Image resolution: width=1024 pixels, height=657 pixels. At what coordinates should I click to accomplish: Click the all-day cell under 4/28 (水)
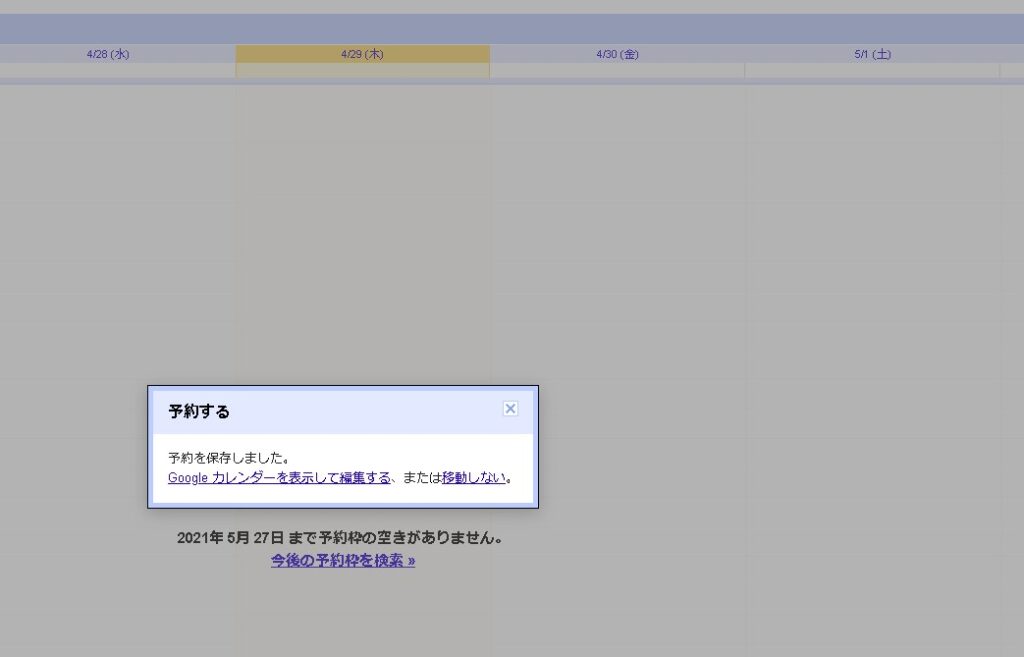pyautogui.click(x=118, y=71)
